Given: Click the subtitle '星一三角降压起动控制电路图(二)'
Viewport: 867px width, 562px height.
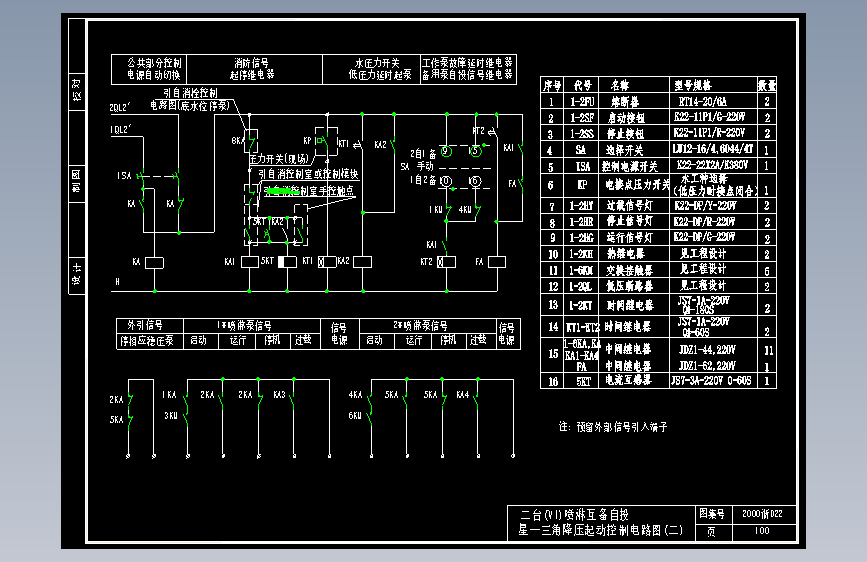Looking at the screenshot, I should [600, 530].
